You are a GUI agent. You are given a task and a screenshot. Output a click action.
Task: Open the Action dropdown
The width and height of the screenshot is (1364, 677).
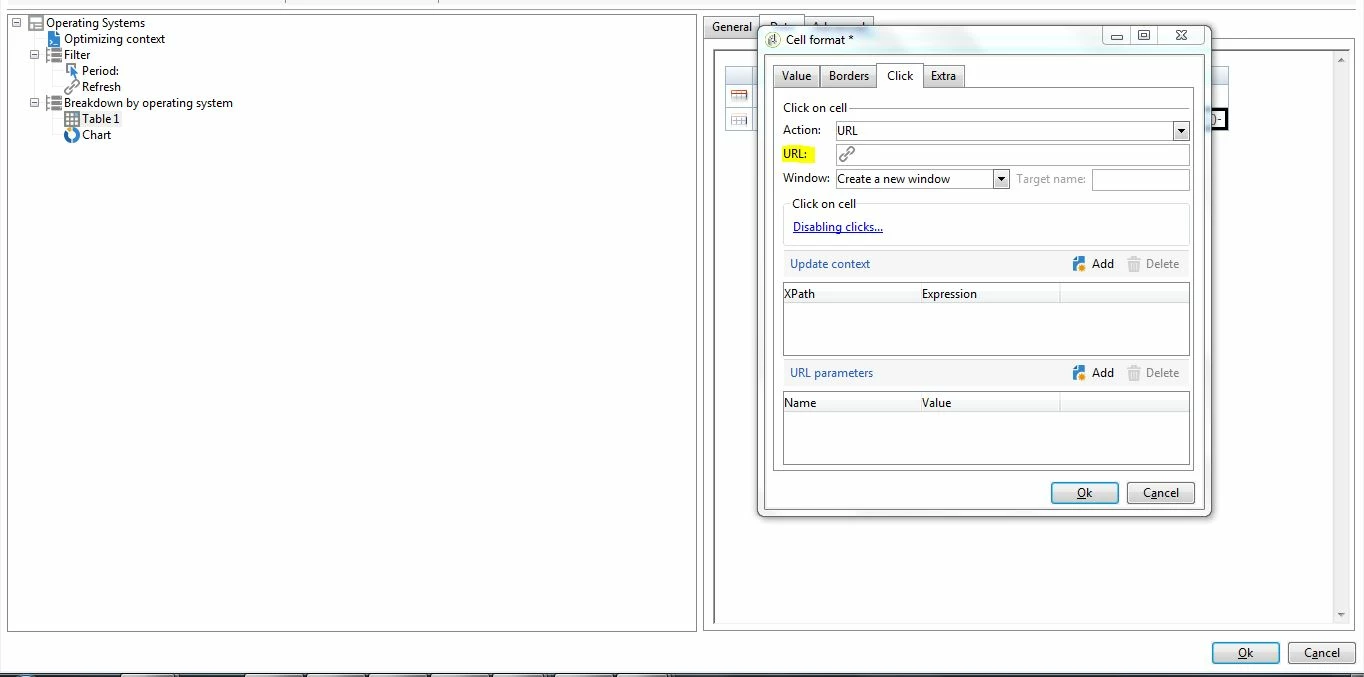click(x=1181, y=131)
